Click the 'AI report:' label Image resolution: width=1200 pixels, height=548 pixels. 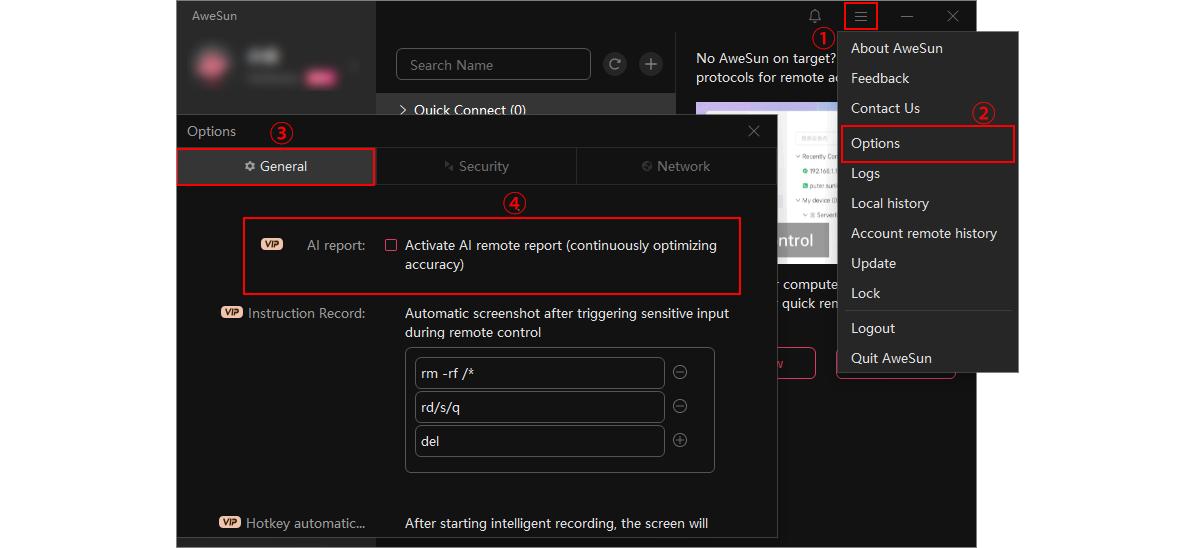(x=336, y=245)
